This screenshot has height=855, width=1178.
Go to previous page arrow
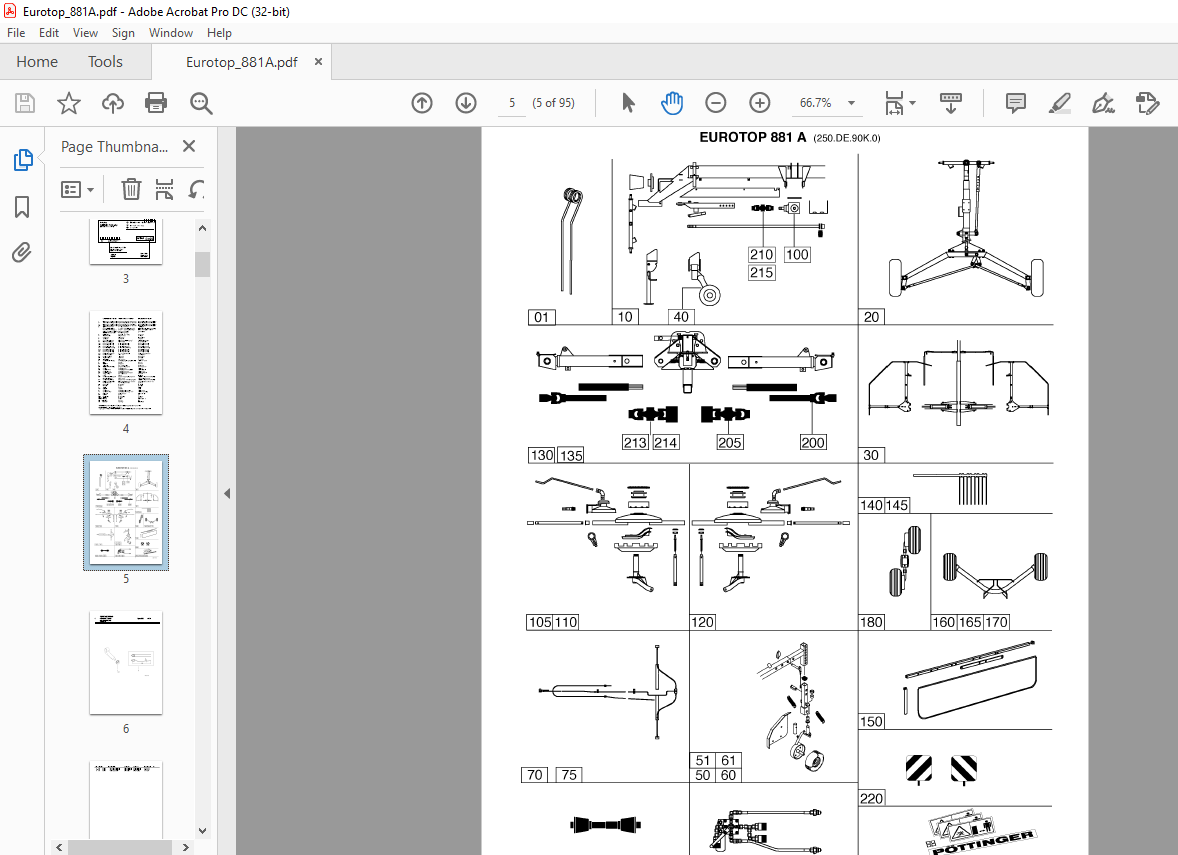point(422,103)
